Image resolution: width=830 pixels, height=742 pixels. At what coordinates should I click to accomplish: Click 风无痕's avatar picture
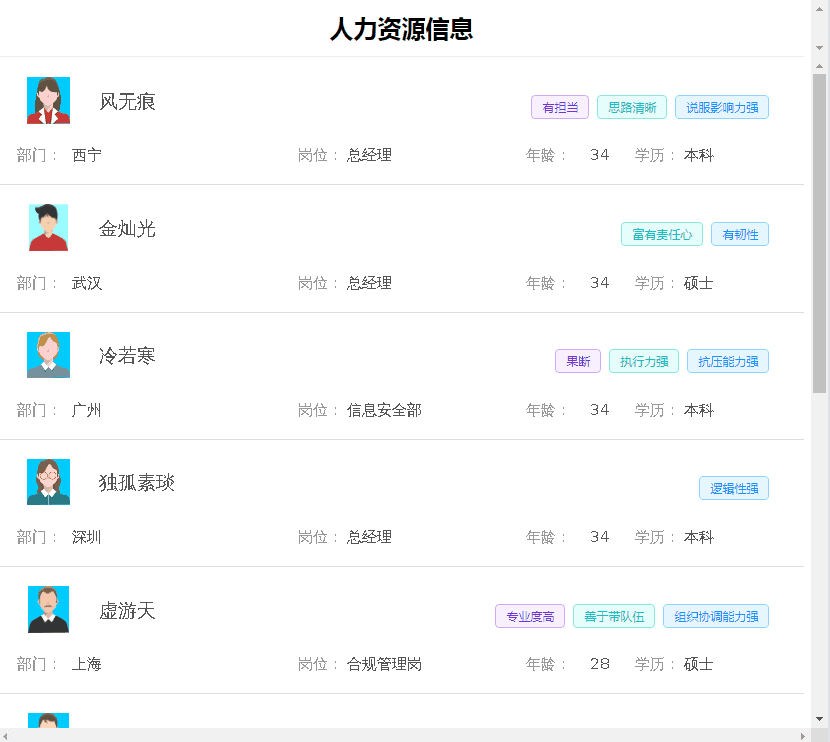[48, 101]
